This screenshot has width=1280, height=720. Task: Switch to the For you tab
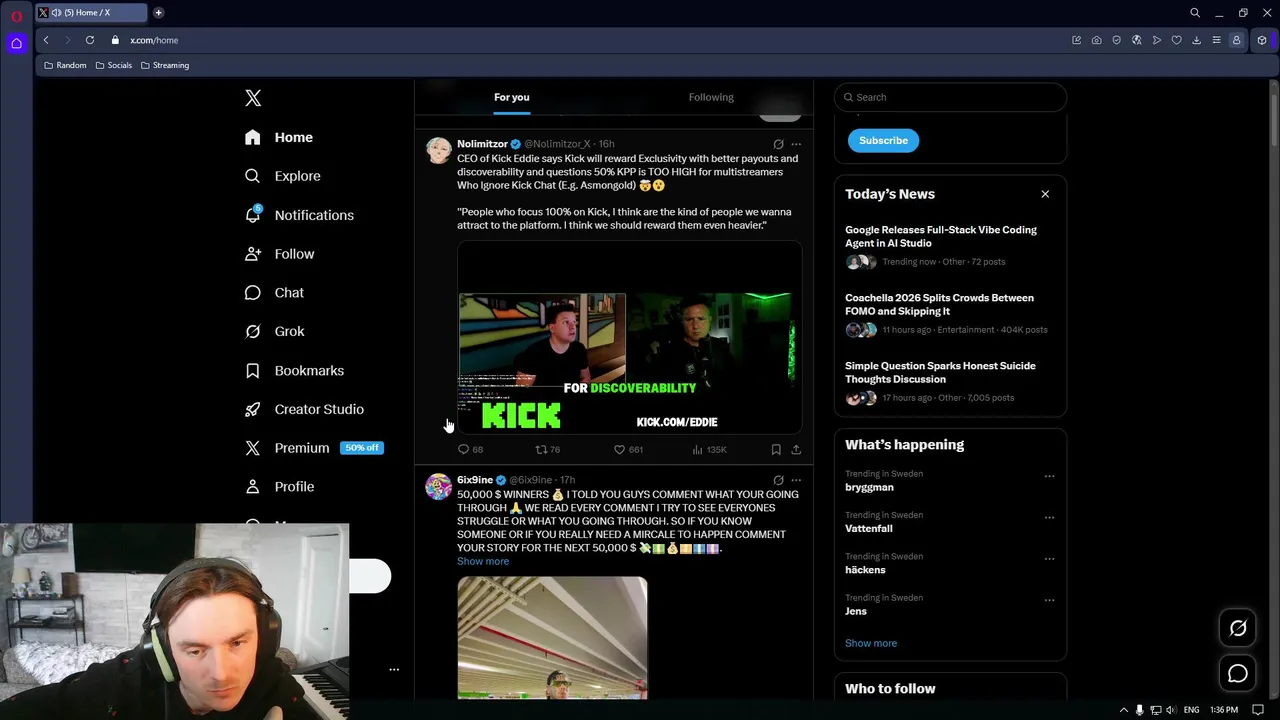coord(512,97)
